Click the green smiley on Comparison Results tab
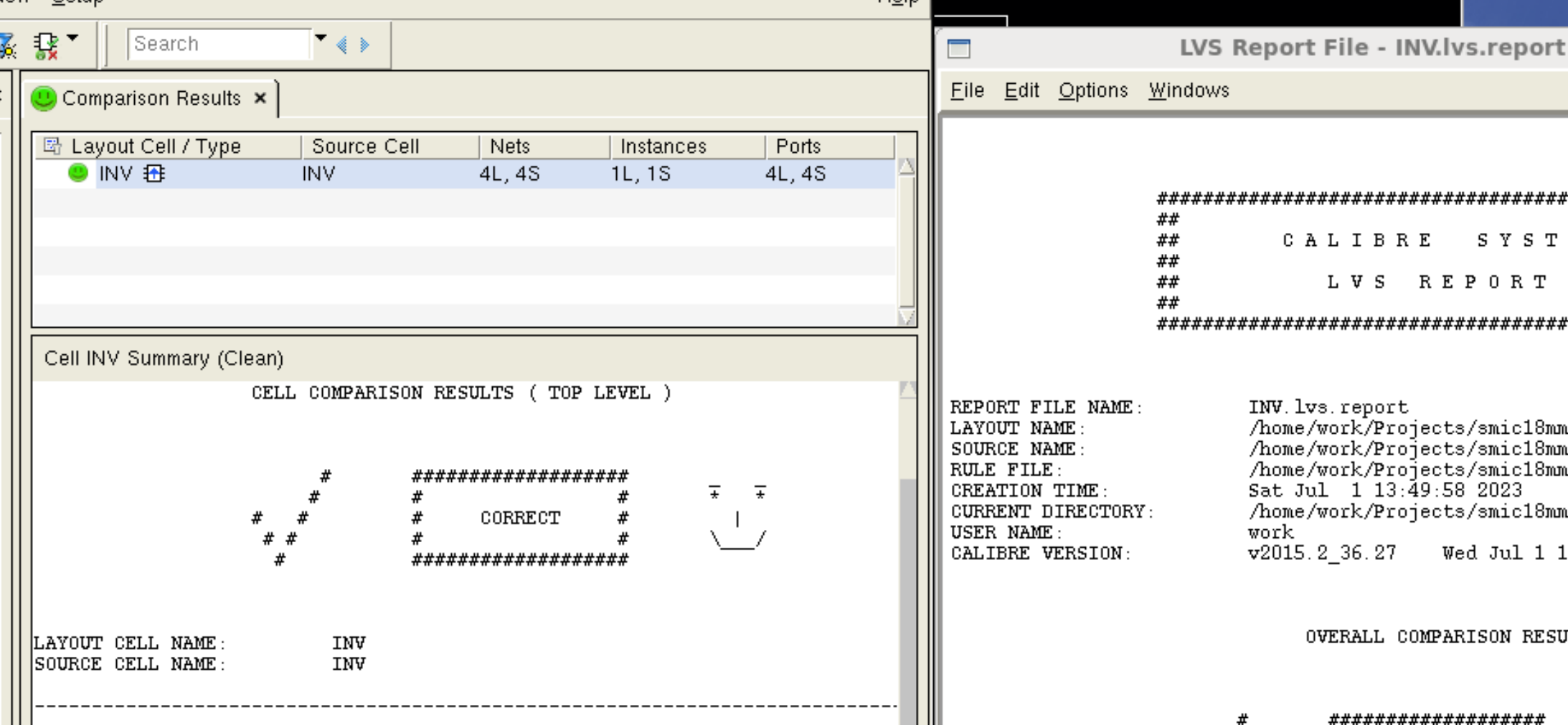 pyautogui.click(x=44, y=98)
